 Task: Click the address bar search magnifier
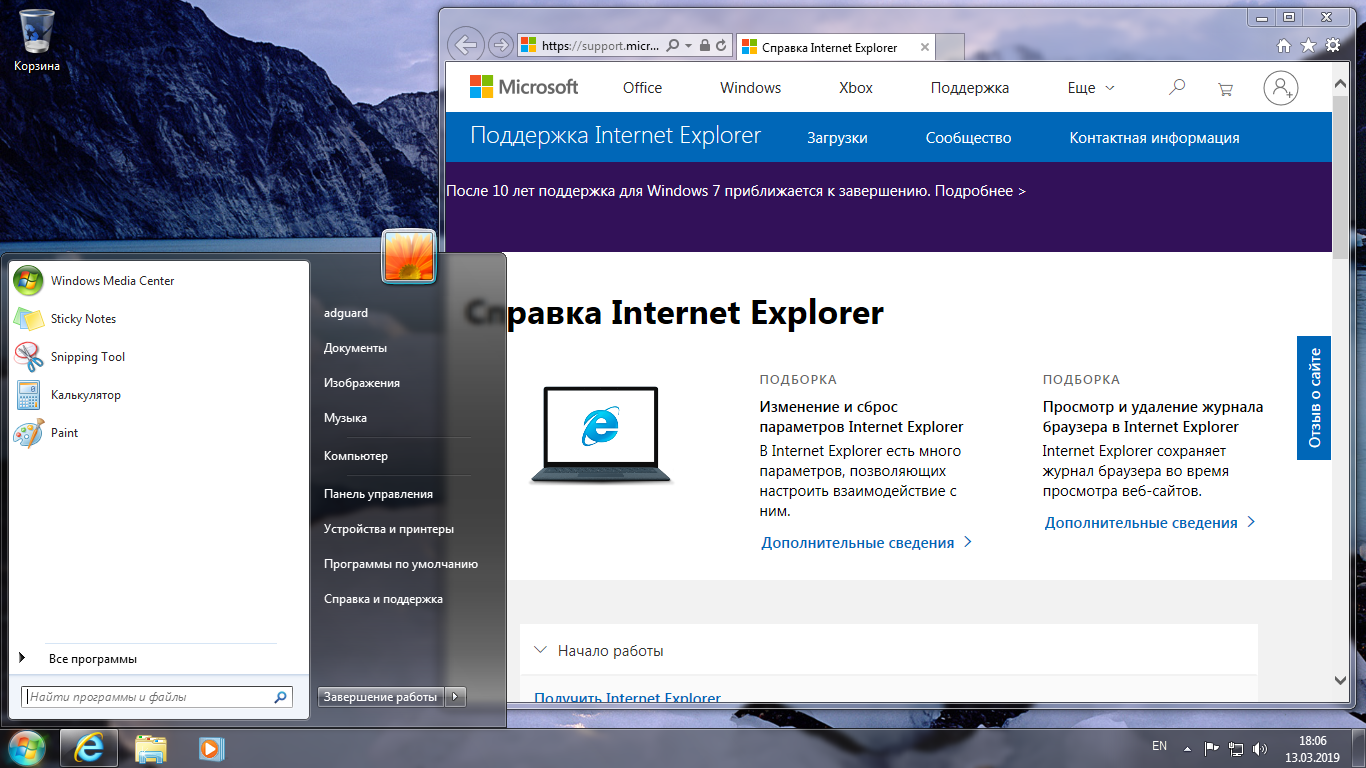[x=673, y=45]
